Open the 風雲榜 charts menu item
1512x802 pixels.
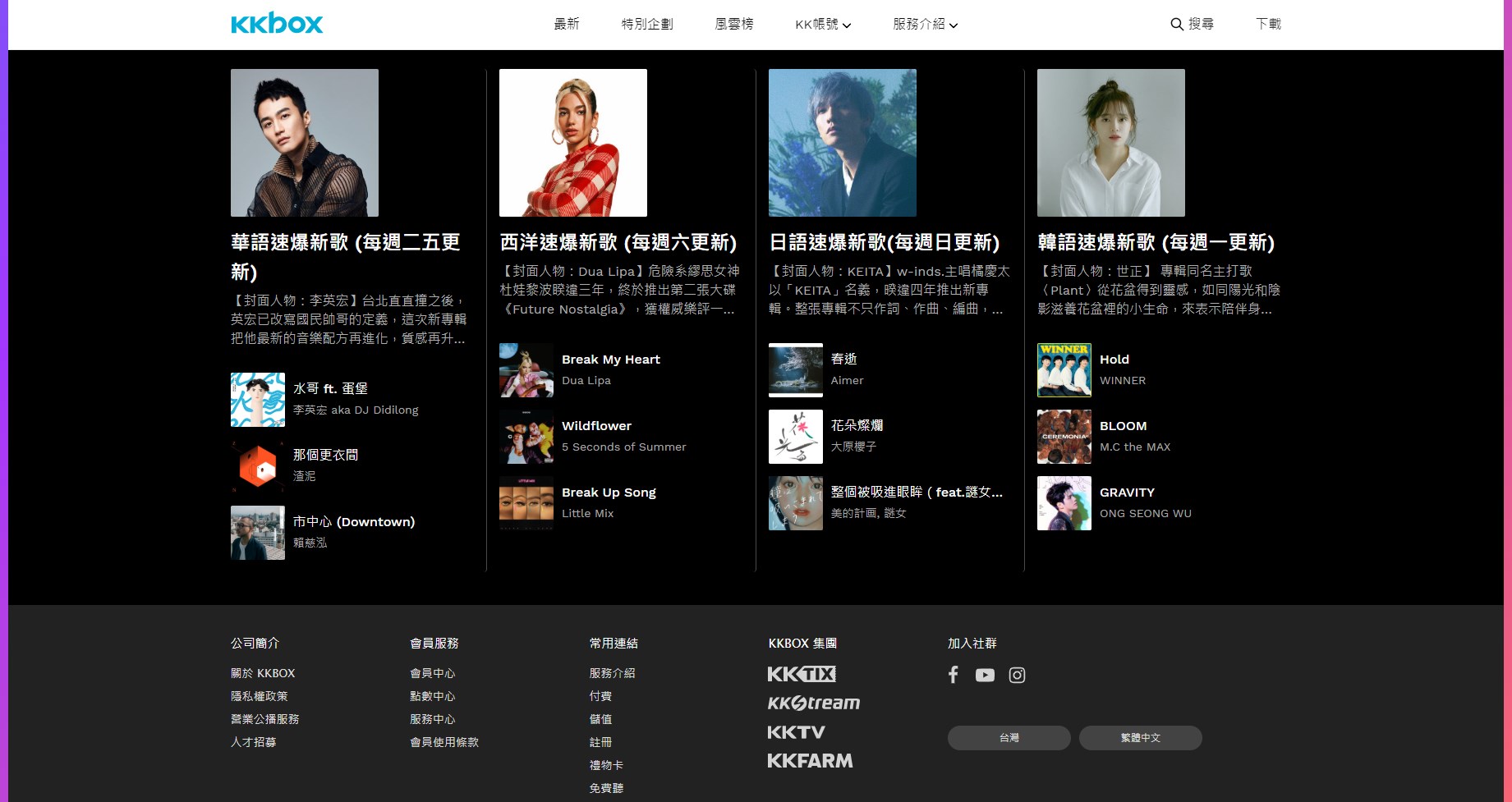tap(734, 25)
